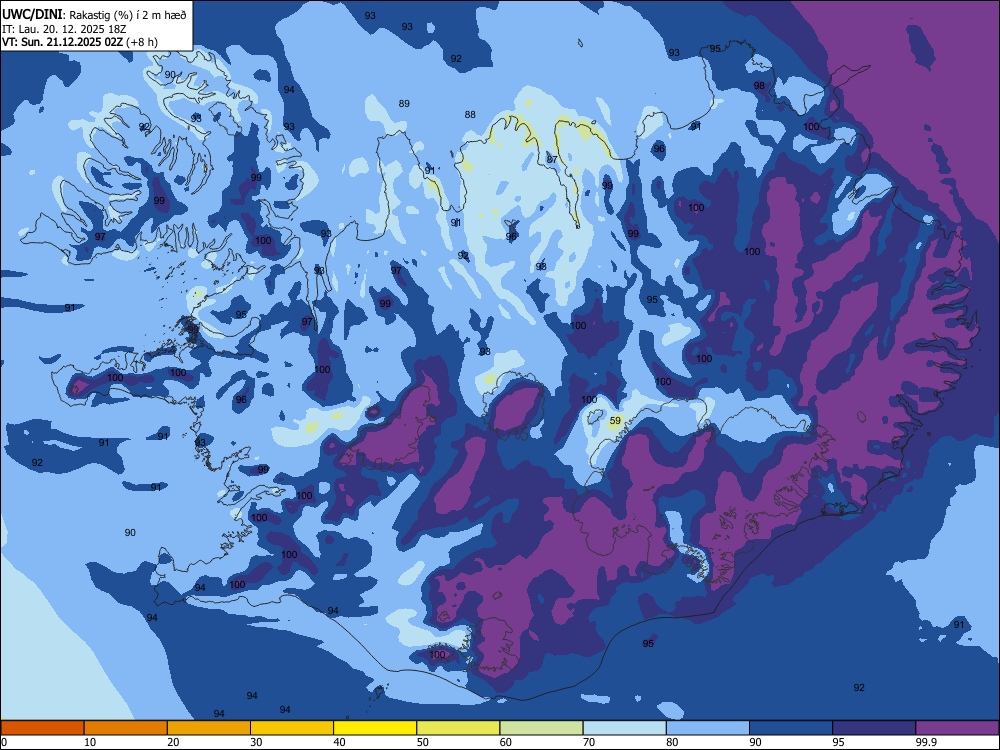Click the 'IT: Lau. 20. 12. 2025 18Z' line
This screenshot has height=750, width=1000.
coord(64,29)
